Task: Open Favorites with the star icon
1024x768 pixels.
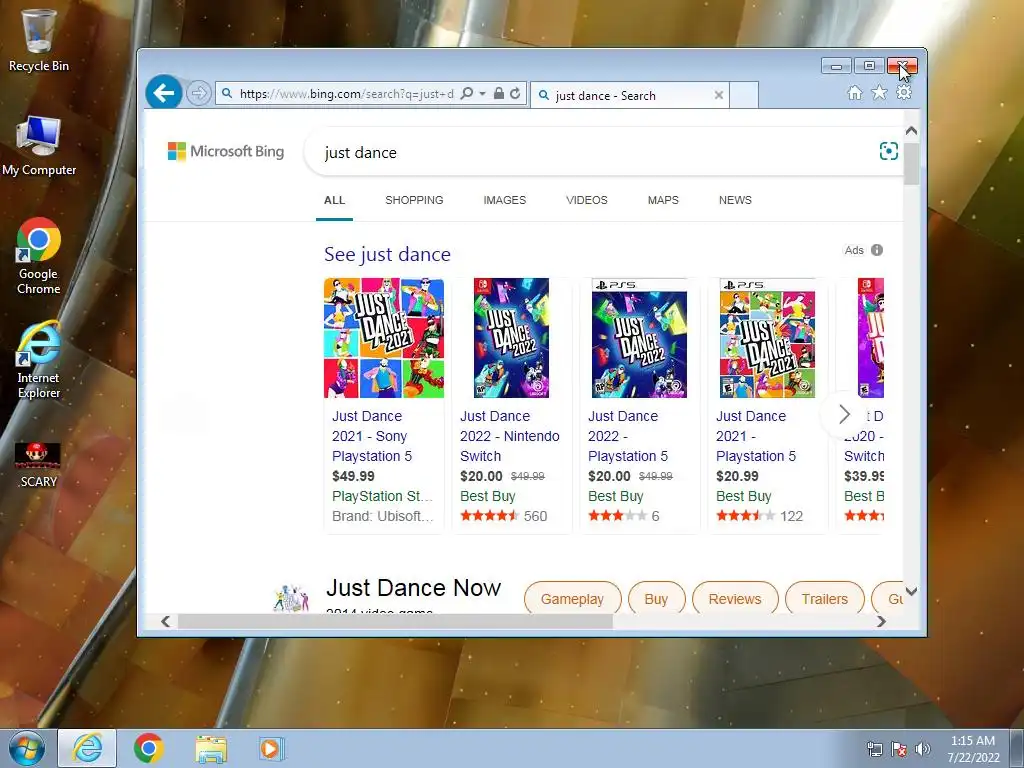Action: (x=879, y=93)
